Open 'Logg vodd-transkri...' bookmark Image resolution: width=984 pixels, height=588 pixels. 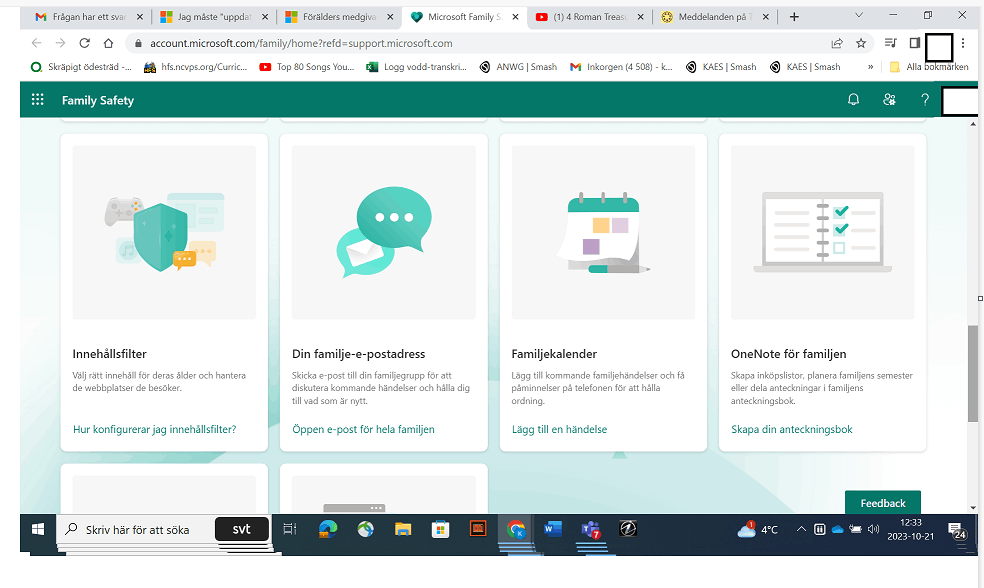417,67
